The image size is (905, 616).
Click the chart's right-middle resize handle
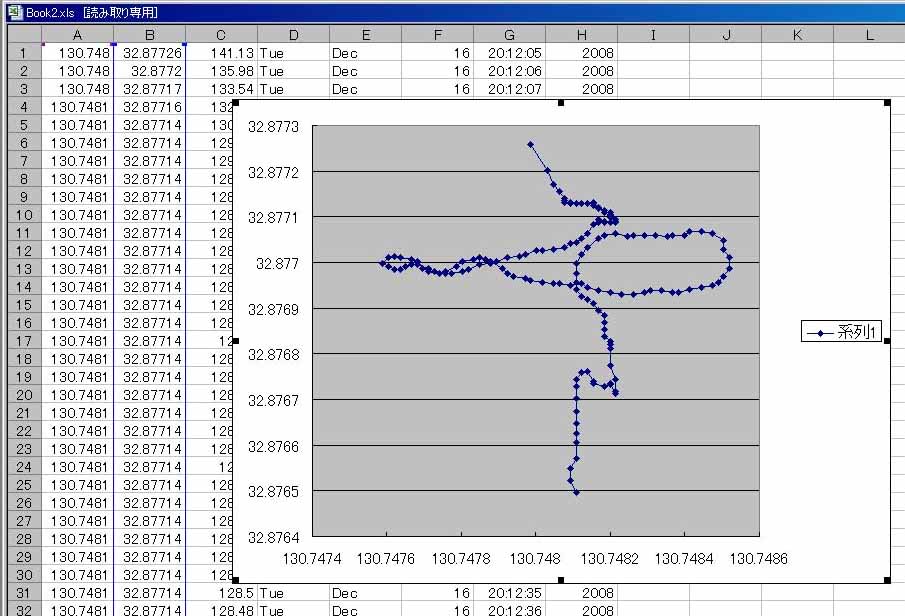(x=889, y=341)
